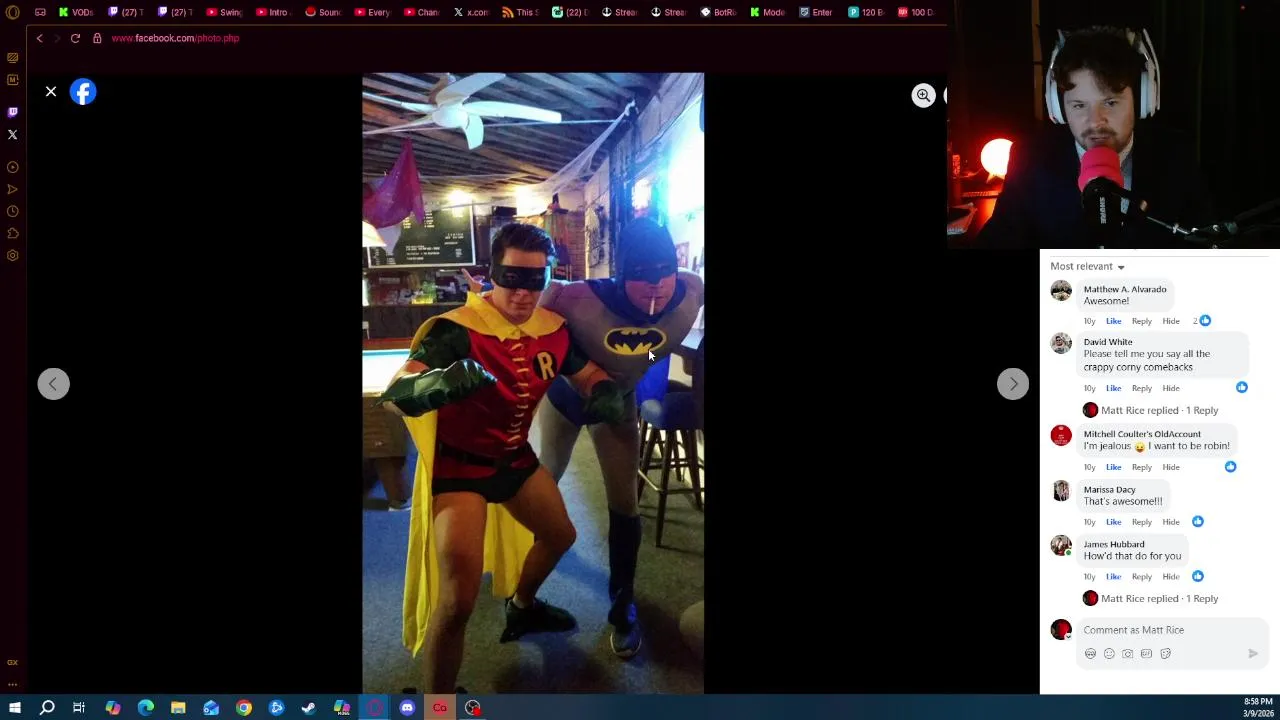1280x720 pixels.
Task: Switch to the Intro YouTube tab
Action: click(x=272, y=12)
